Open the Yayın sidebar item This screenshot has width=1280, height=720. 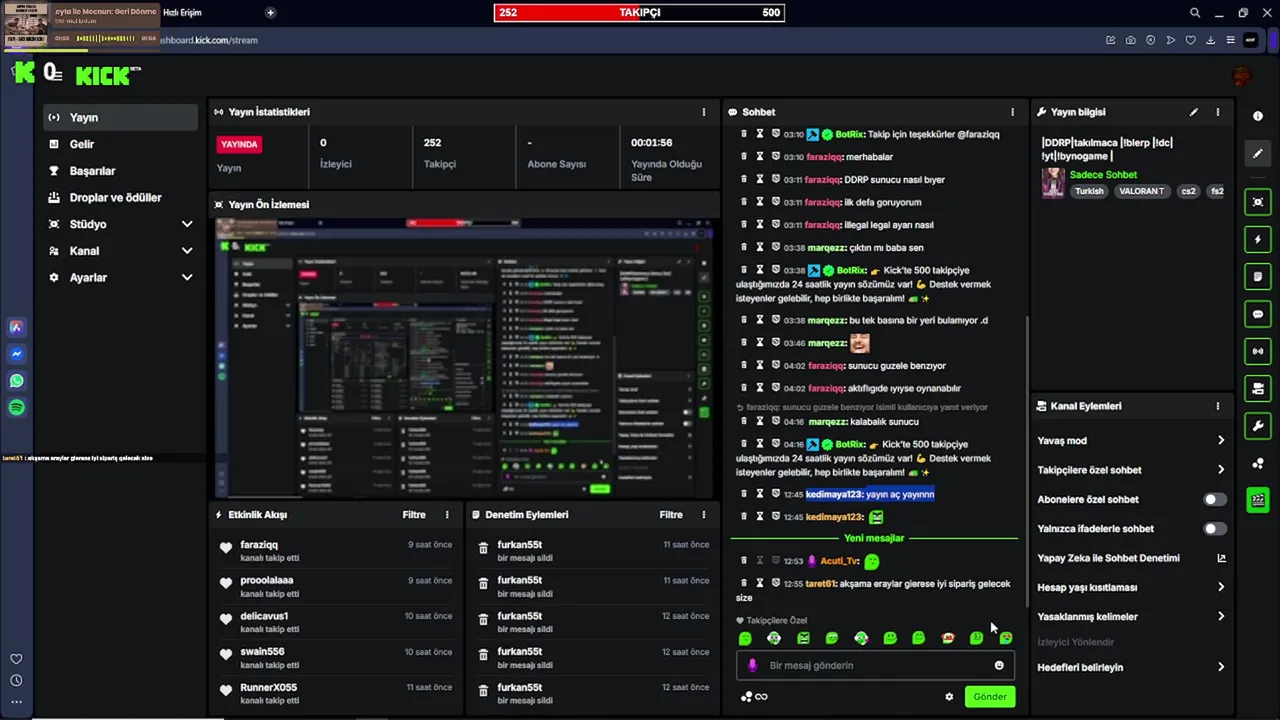pos(120,117)
